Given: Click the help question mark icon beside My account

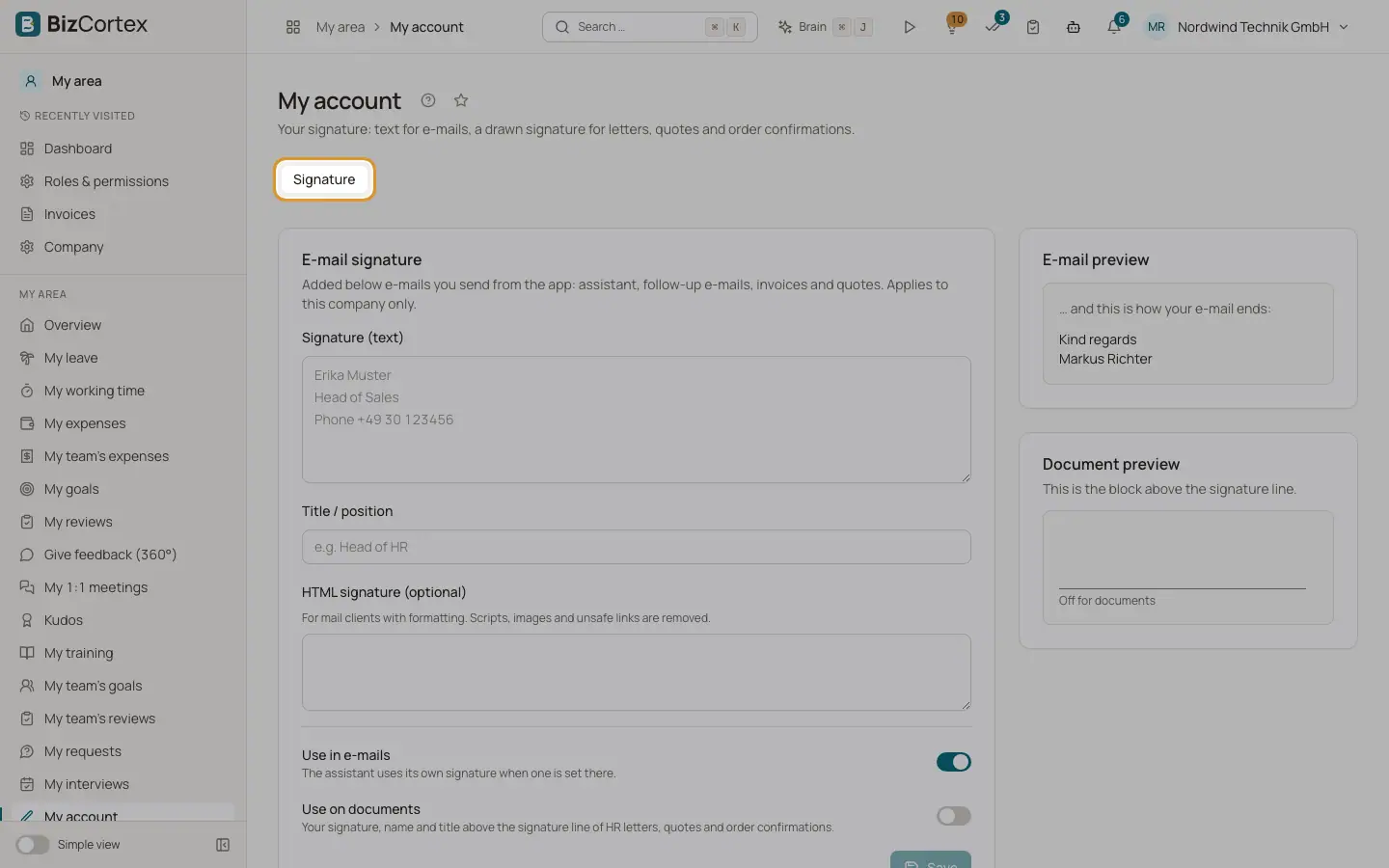Looking at the screenshot, I should (428, 100).
